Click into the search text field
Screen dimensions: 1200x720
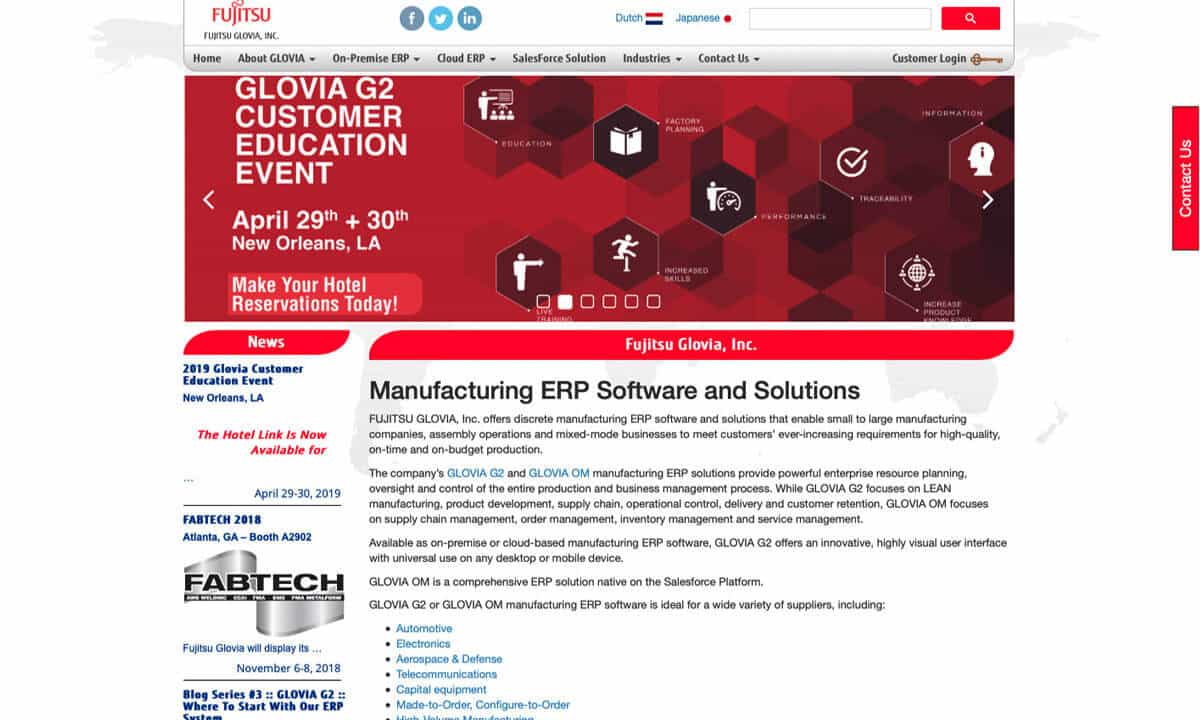(840, 18)
